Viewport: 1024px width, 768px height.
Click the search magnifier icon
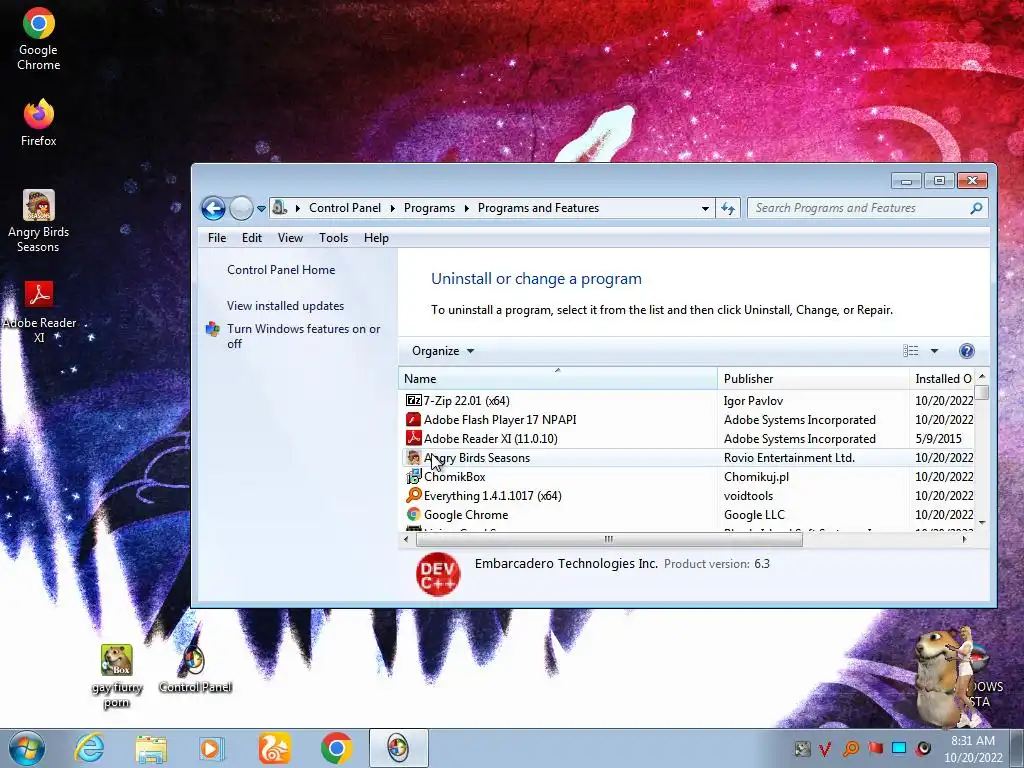pos(976,208)
